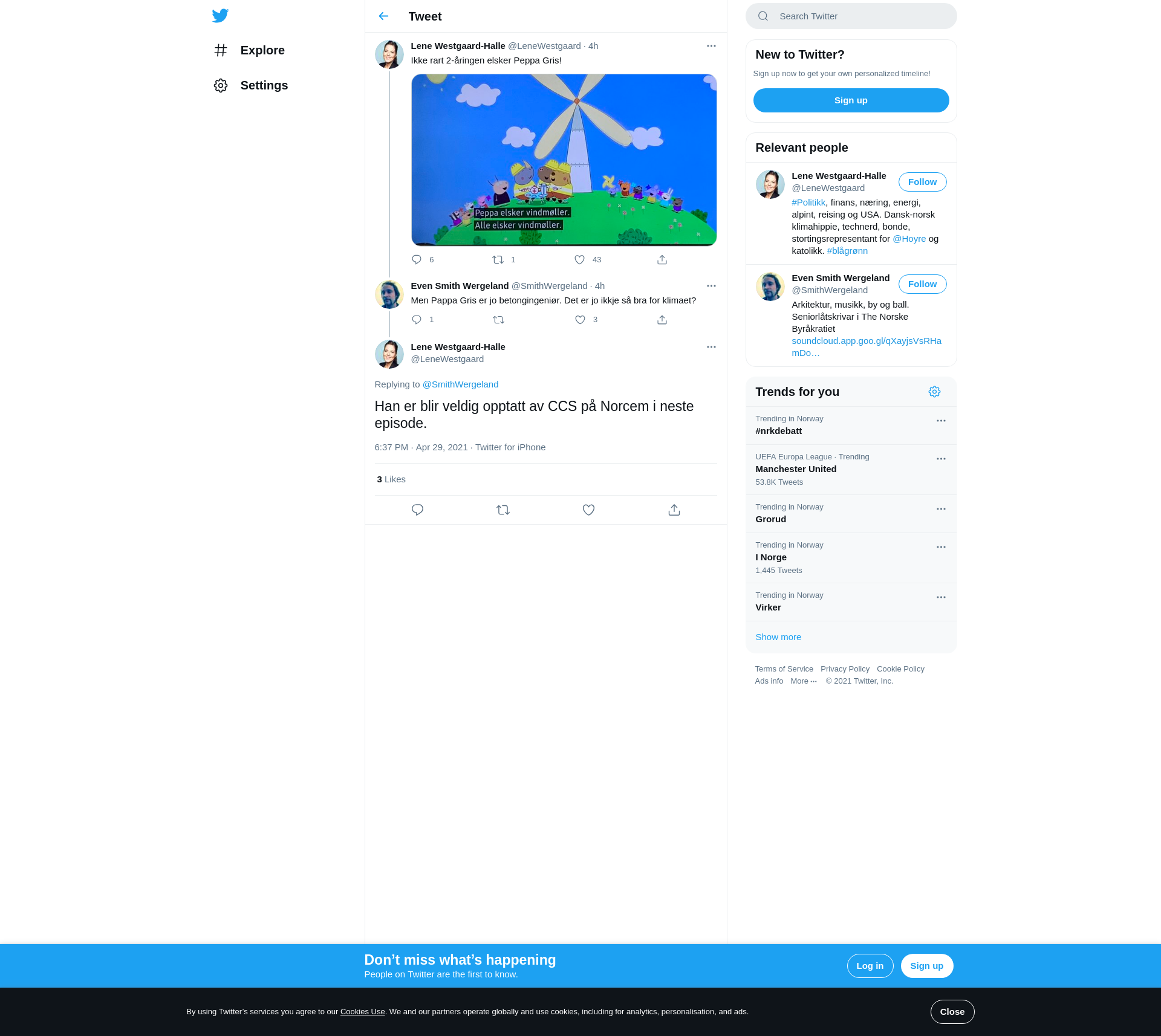
Task: Click the Twitter bird logo
Action: [x=220, y=16]
